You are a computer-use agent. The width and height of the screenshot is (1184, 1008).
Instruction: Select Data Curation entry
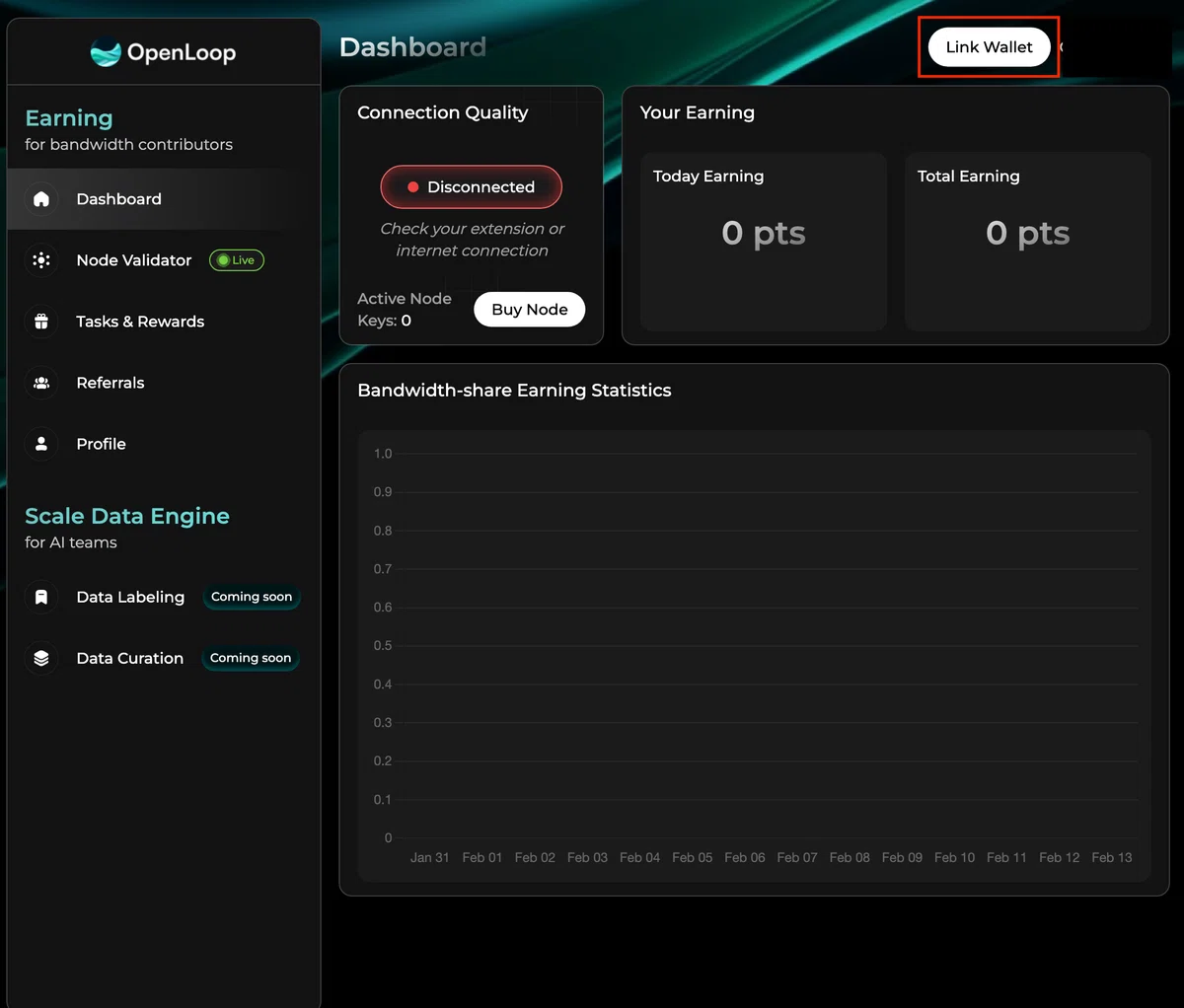(164, 658)
